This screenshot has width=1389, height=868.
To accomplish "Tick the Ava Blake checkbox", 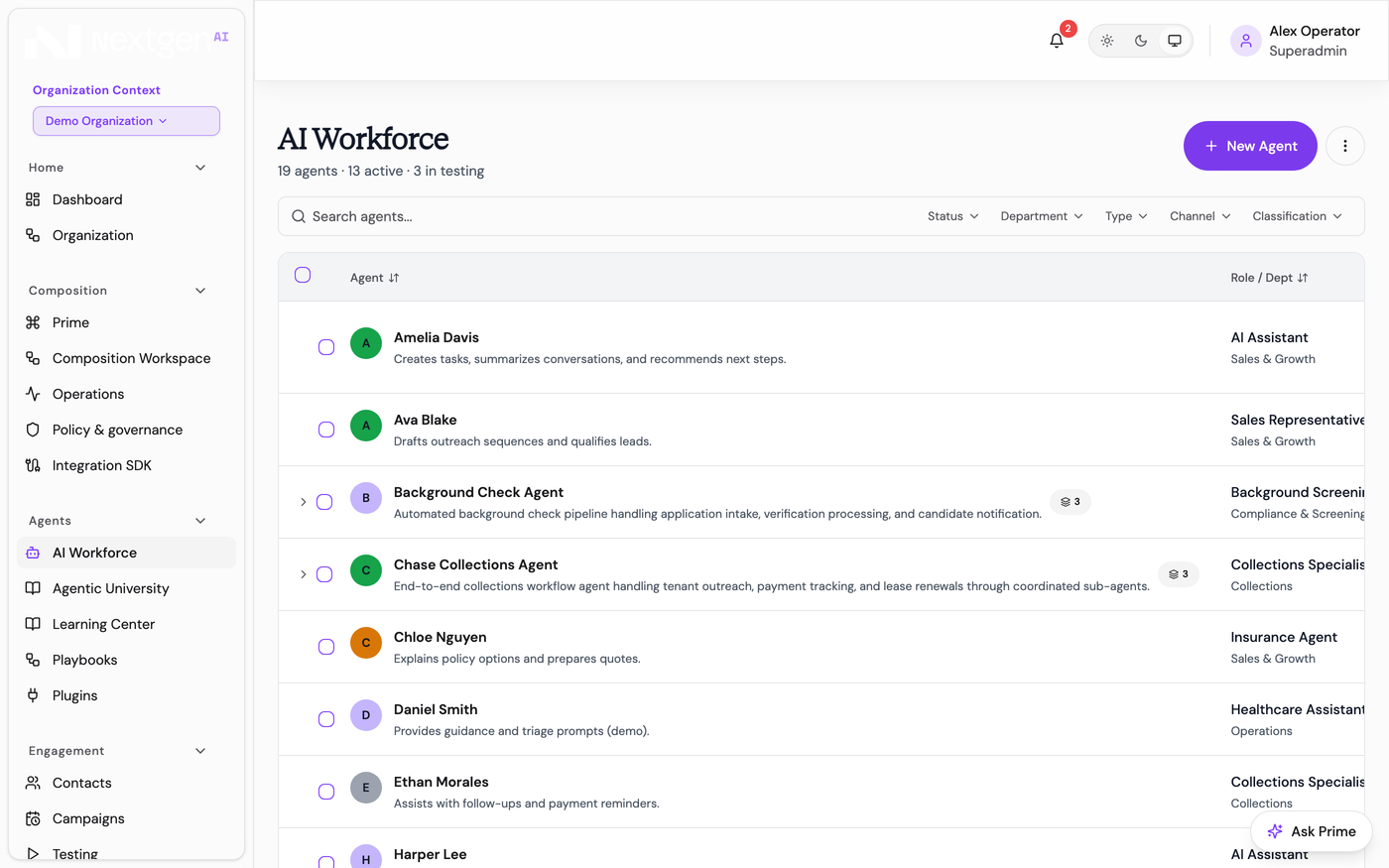I will pyautogui.click(x=326, y=430).
